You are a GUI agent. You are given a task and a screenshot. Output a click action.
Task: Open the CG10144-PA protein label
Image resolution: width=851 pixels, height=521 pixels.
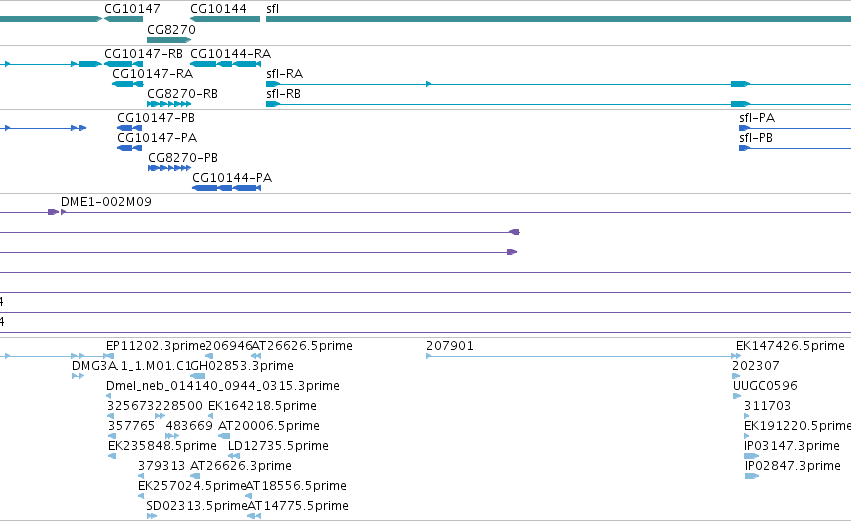click(x=232, y=177)
